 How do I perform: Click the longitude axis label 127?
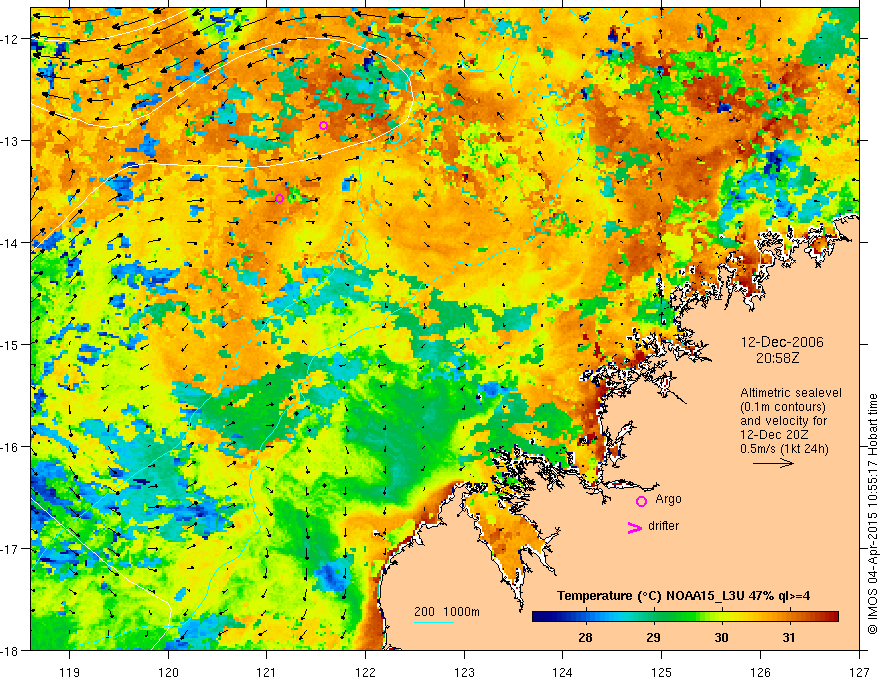[x=859, y=673]
